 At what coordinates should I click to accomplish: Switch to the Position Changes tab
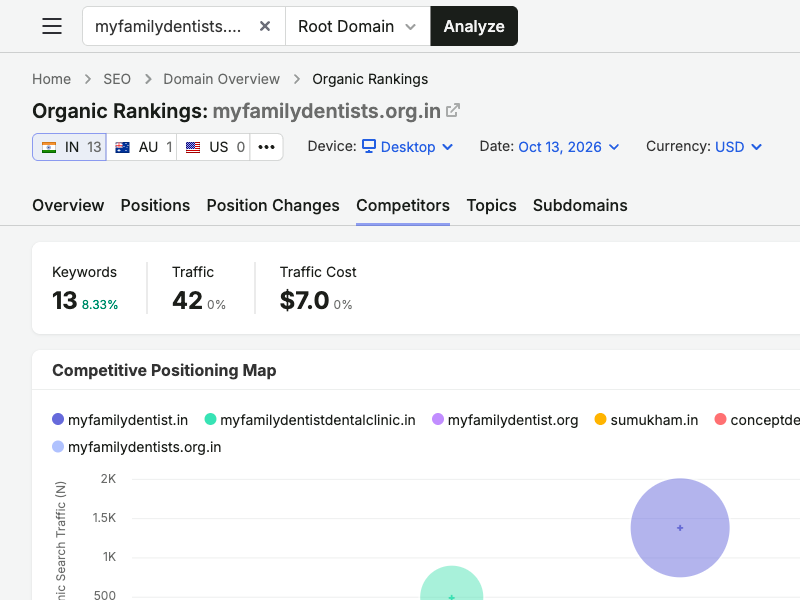(273, 205)
